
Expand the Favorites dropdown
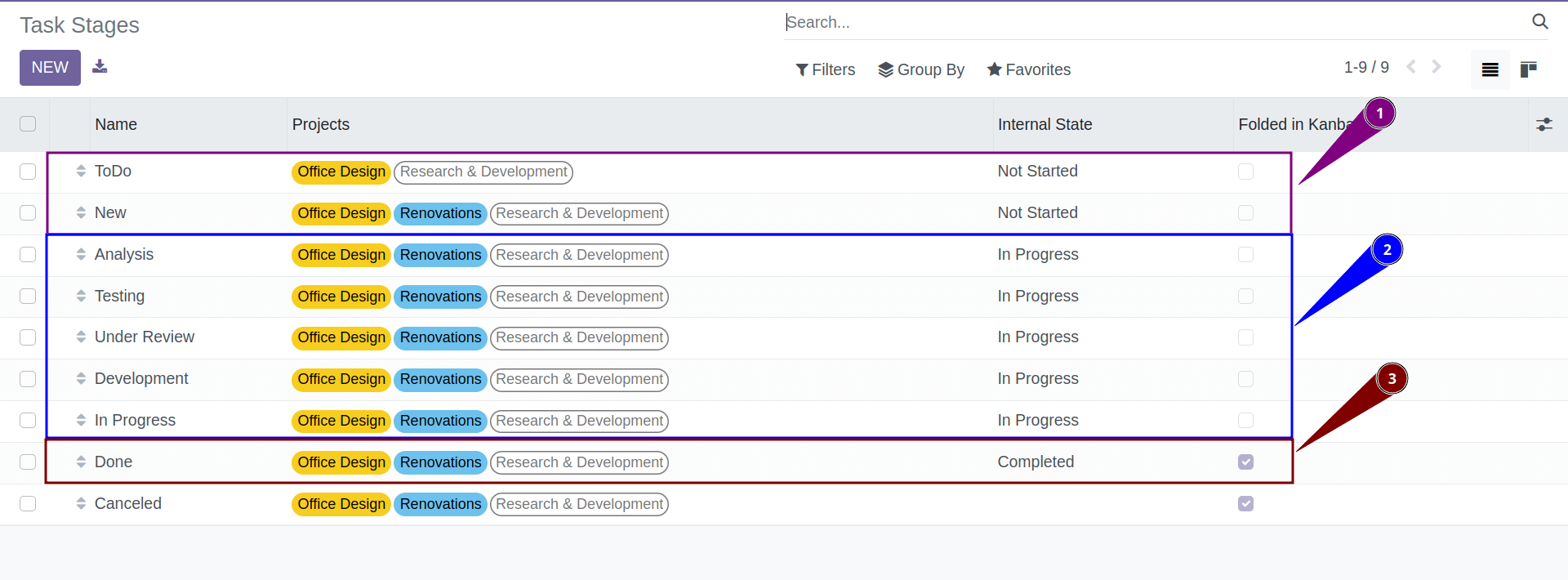(x=1028, y=69)
